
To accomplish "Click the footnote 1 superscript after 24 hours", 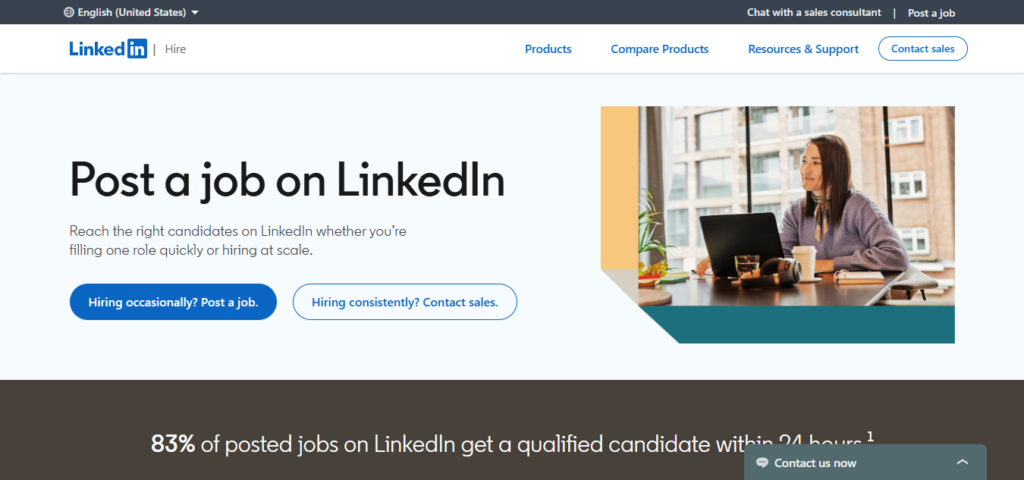I will click(870, 436).
